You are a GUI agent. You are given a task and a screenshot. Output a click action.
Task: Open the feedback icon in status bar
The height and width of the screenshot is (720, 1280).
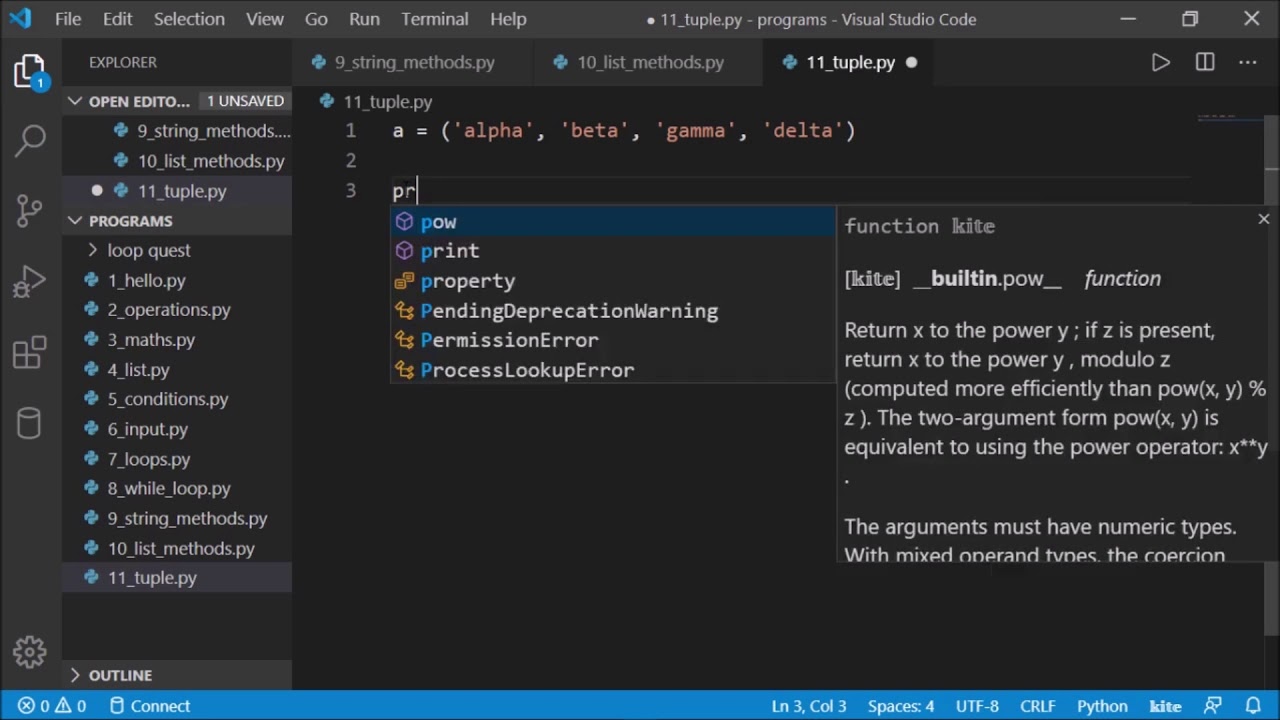(x=1213, y=706)
